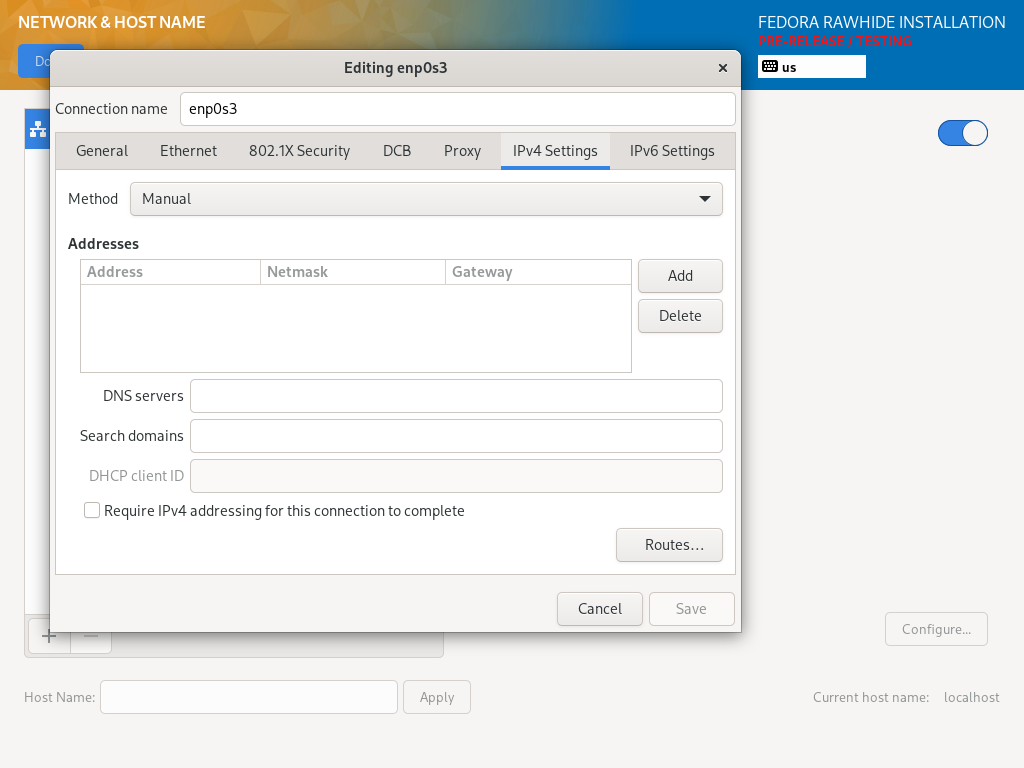Click the Netmask column header
This screenshot has height=768, width=1024.
[353, 272]
